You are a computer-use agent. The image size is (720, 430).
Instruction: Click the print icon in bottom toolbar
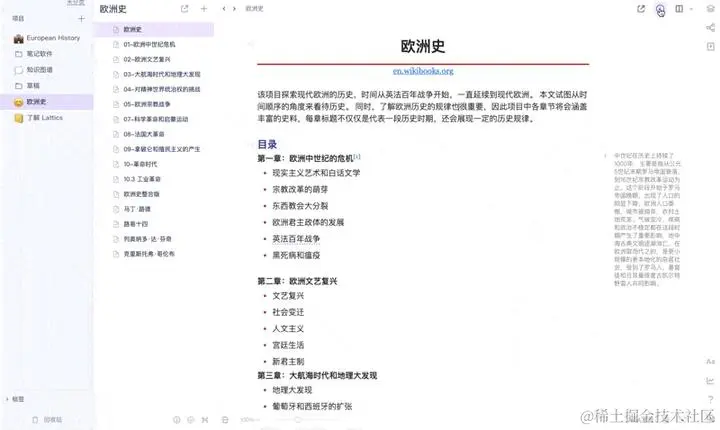point(225,420)
